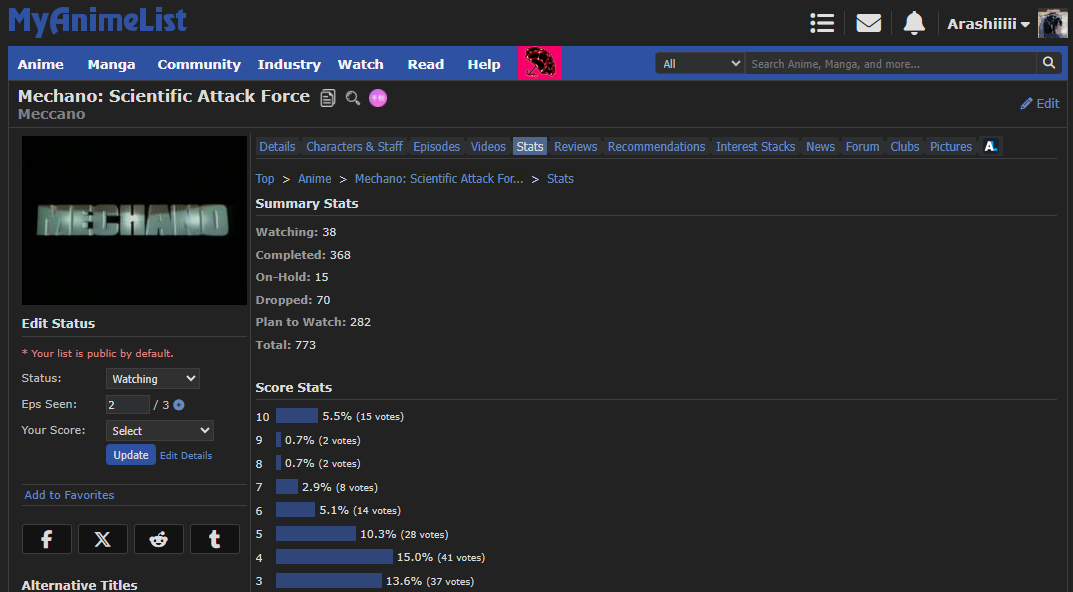The height and width of the screenshot is (592, 1073).
Task: Open the Read menu
Action: [426, 64]
